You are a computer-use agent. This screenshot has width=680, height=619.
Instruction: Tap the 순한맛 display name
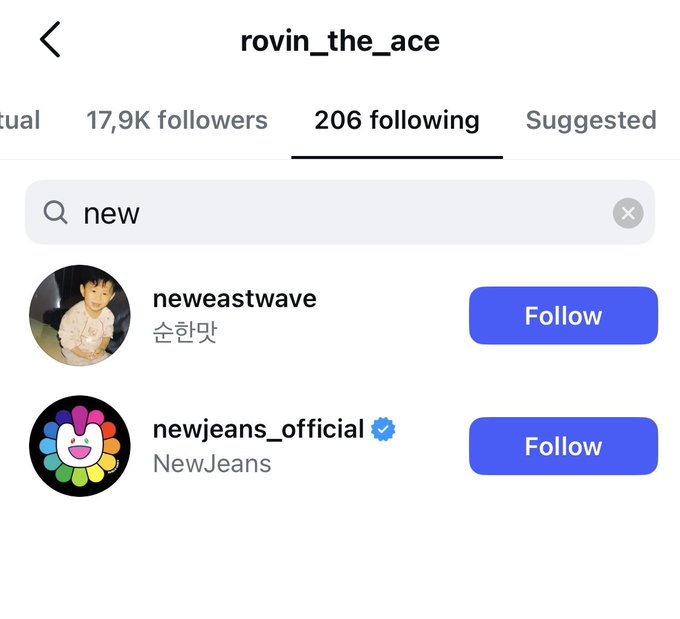point(185,333)
